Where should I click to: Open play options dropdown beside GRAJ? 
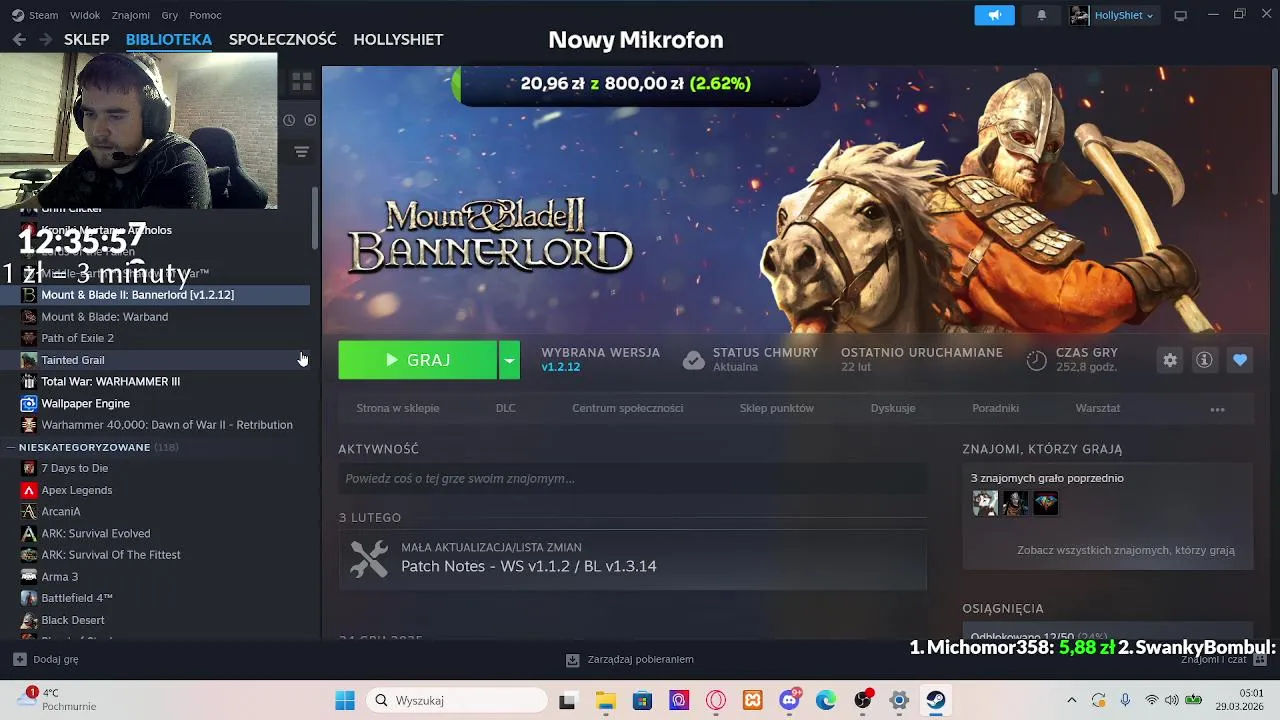(x=509, y=360)
